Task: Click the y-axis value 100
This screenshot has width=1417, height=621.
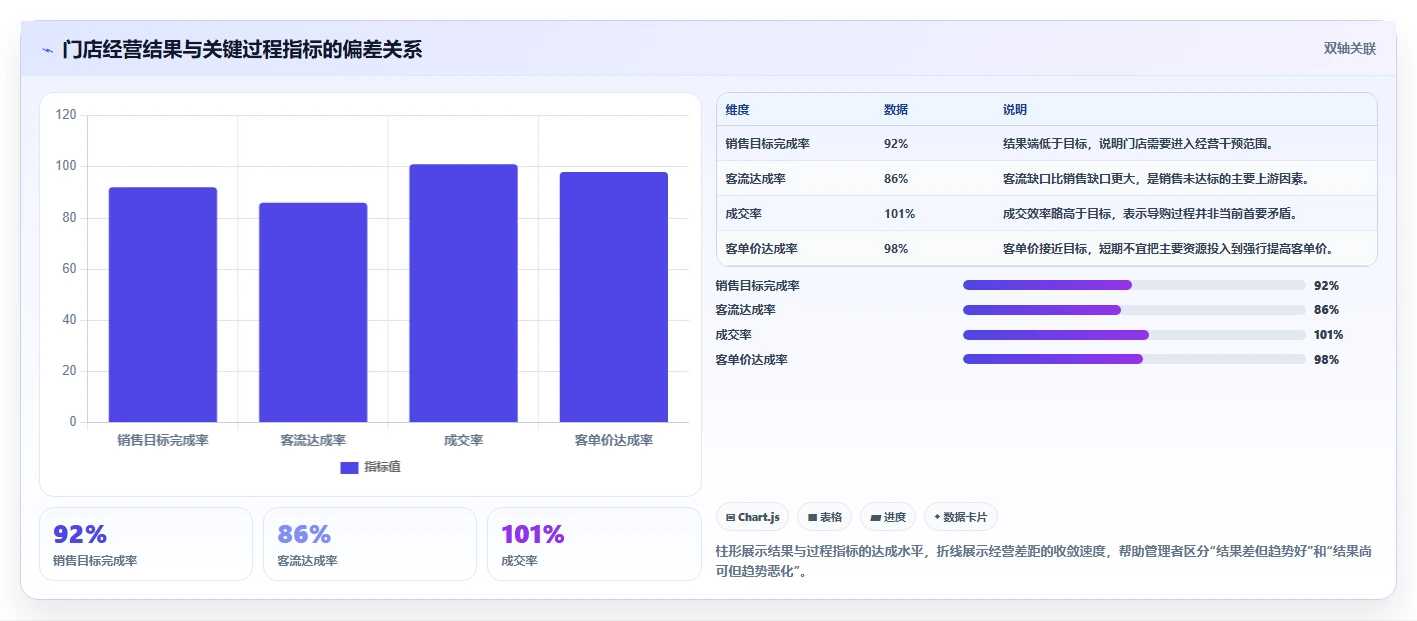Action: point(66,166)
